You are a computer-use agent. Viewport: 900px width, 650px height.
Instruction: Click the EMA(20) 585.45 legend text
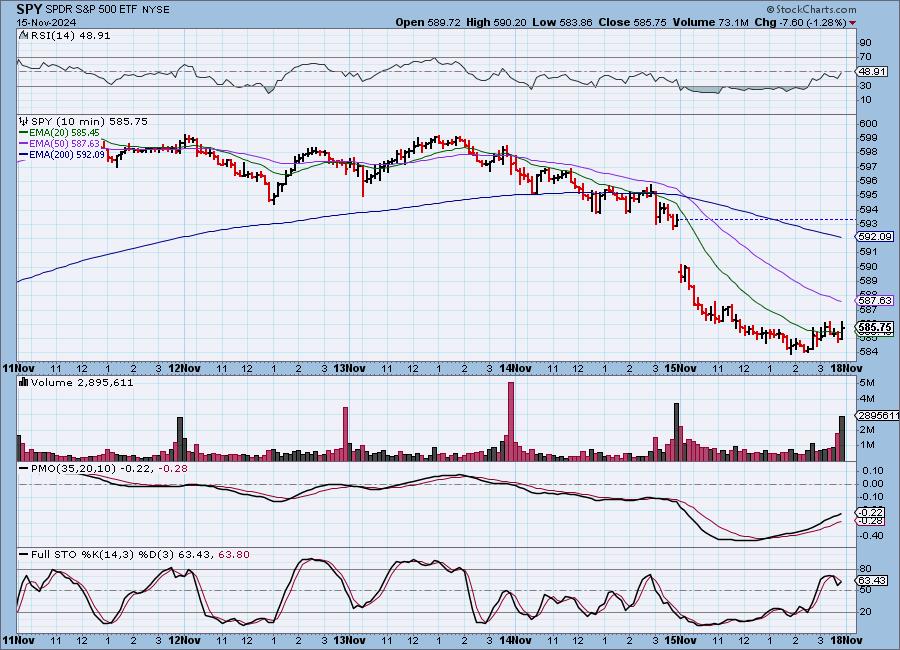coord(64,133)
